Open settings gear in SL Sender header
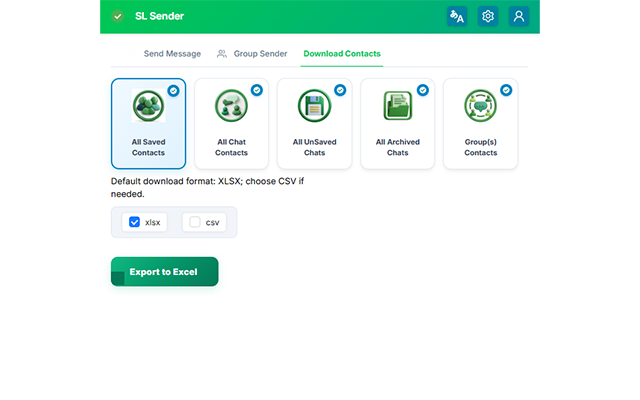 coord(488,16)
